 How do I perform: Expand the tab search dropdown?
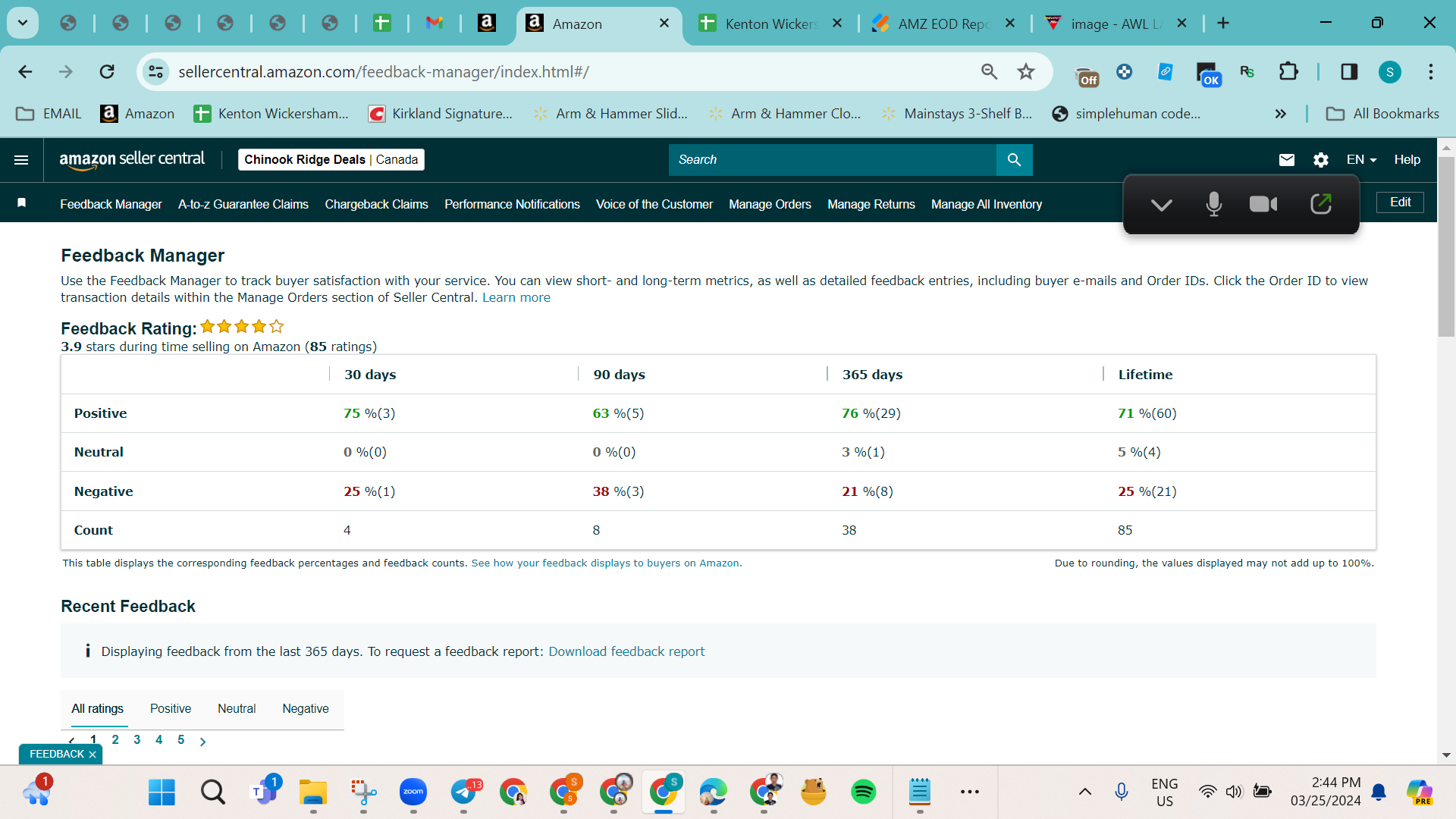[23, 24]
